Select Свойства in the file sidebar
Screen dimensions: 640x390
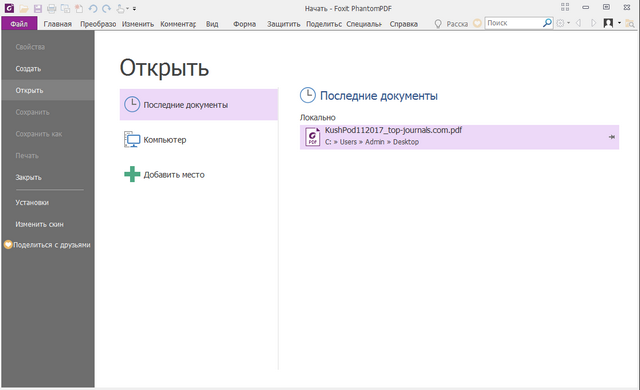pos(30,47)
